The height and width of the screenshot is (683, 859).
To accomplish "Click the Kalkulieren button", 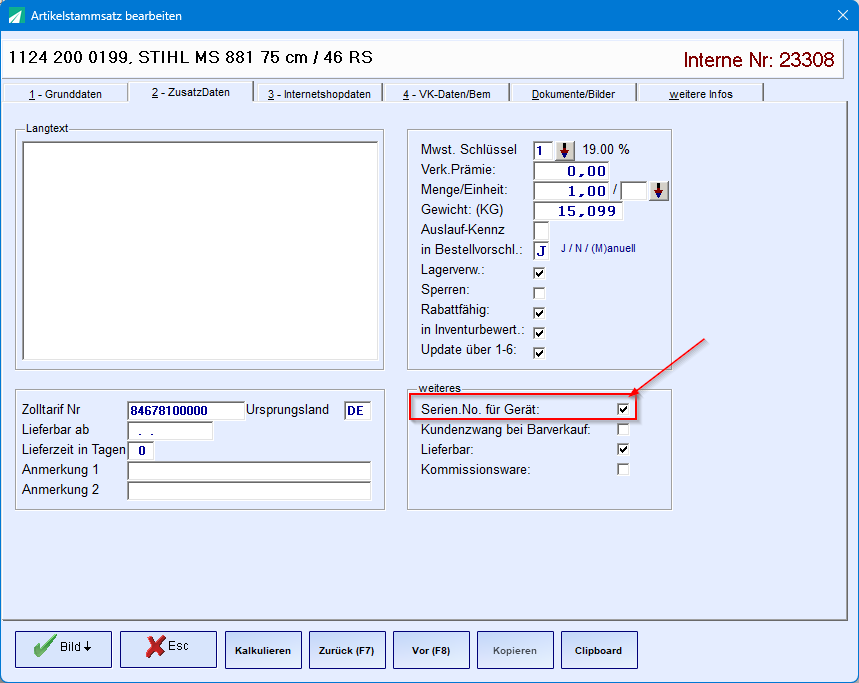I will 263,650.
